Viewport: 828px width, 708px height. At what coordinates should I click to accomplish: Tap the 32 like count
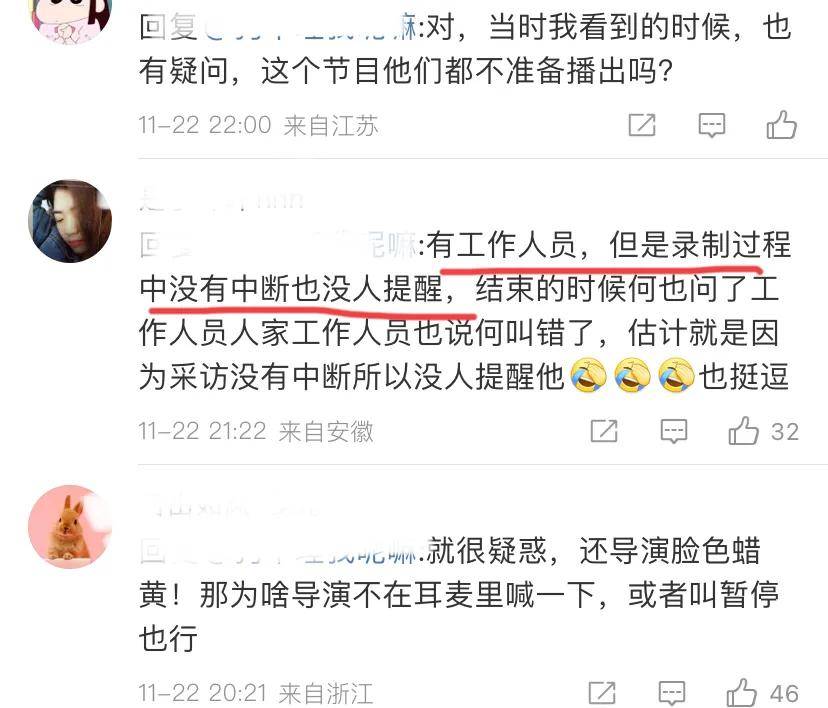click(785, 431)
